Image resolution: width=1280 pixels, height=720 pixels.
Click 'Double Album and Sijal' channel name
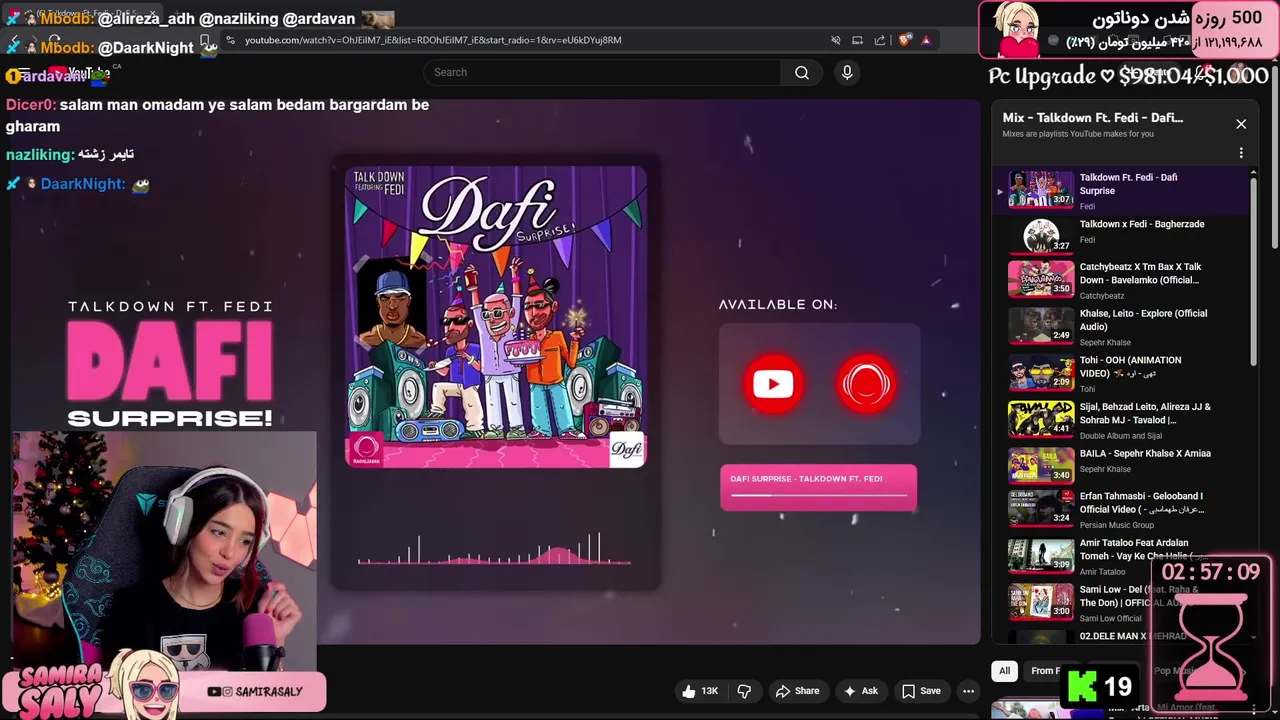coord(1120,436)
